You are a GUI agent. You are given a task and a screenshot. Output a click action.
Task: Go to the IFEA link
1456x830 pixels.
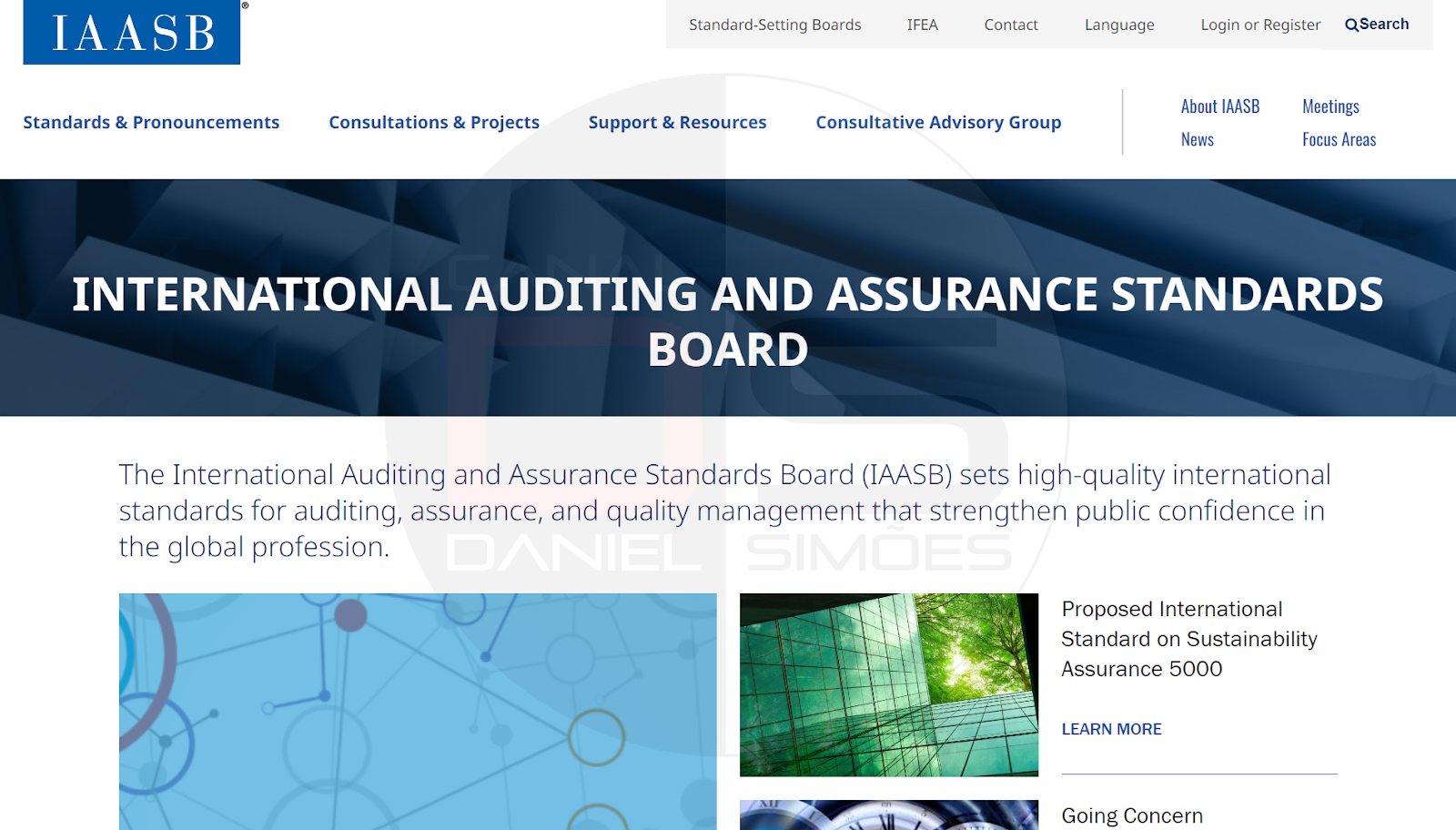click(x=922, y=25)
